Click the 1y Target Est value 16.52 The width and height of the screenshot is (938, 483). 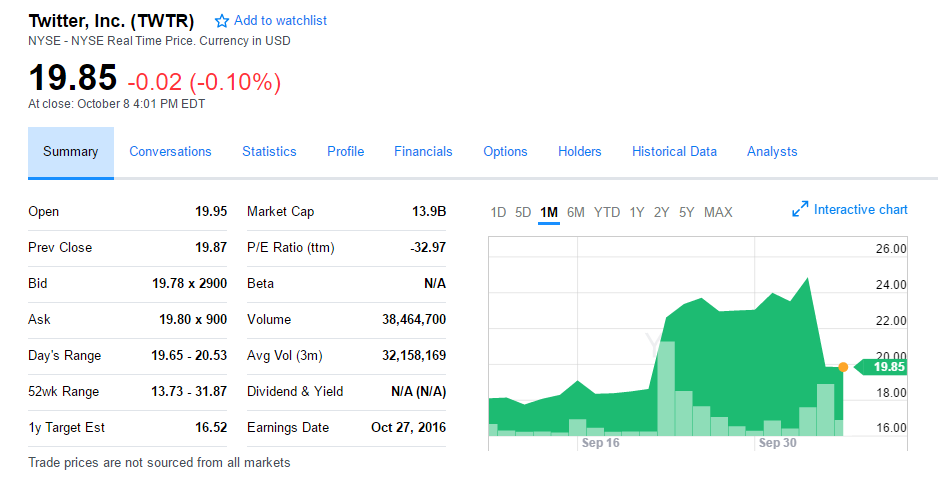[x=211, y=427]
